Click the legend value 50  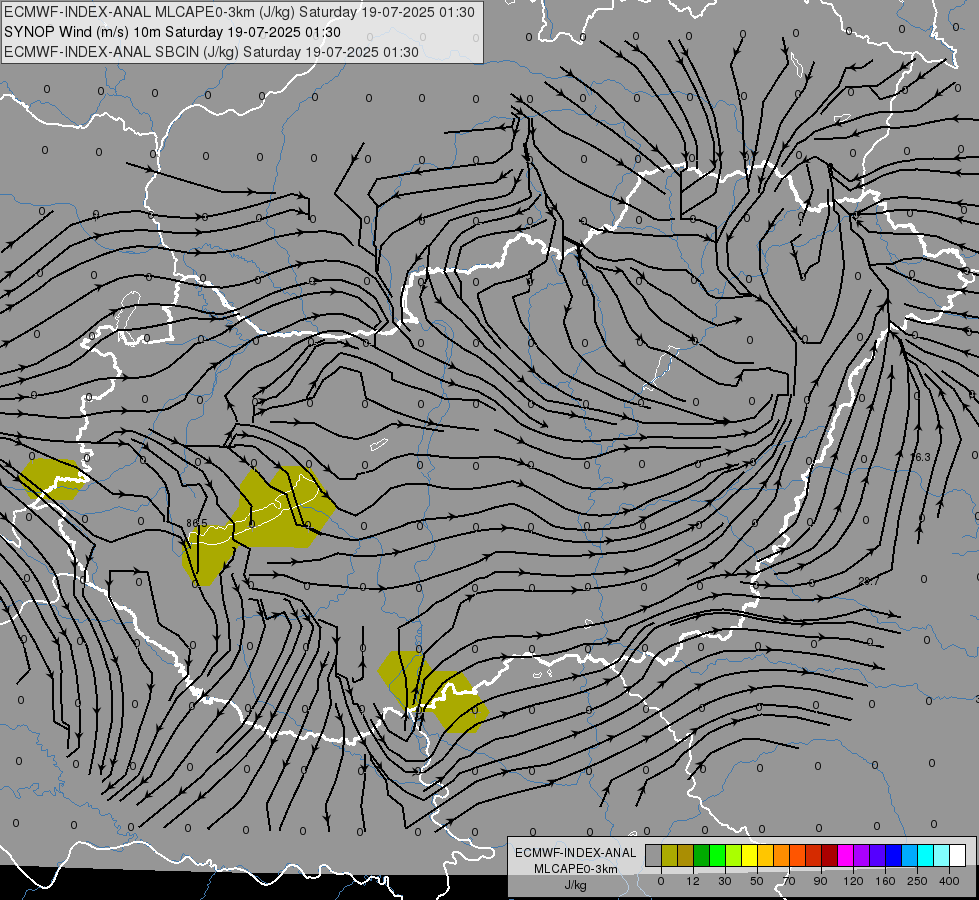click(757, 881)
